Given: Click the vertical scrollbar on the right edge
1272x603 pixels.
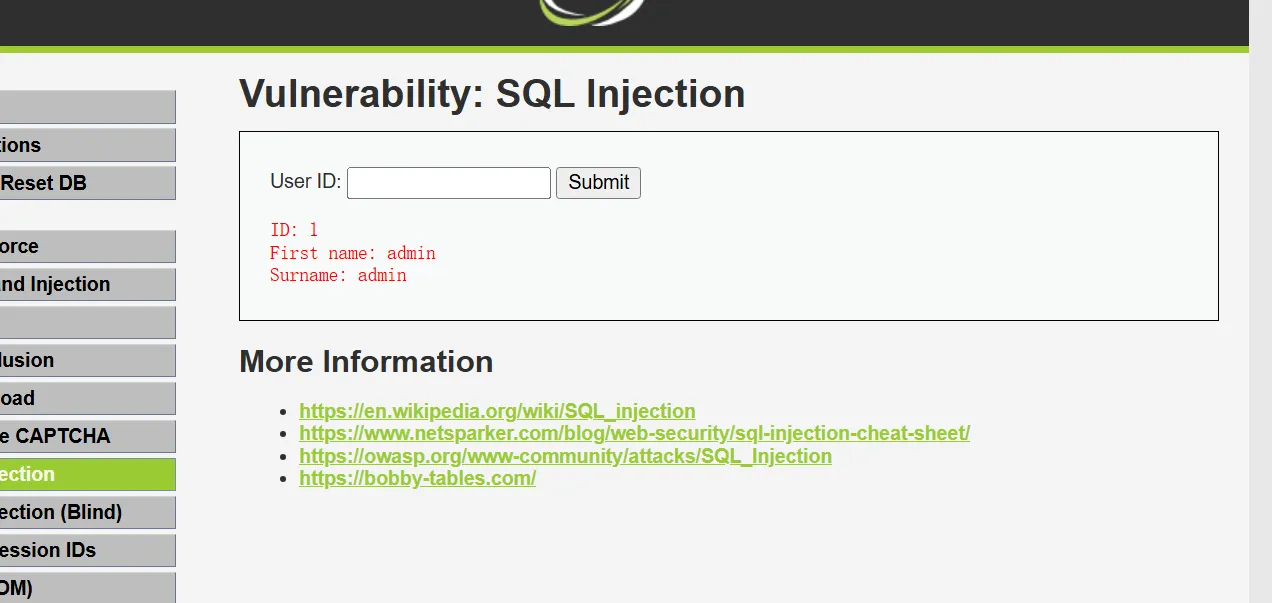Looking at the screenshot, I should pos(1260,300).
